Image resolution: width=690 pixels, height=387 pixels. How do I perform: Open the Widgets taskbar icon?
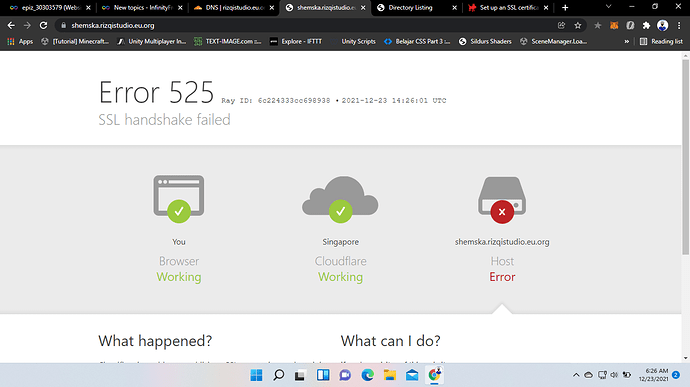pyautogui.click(x=323, y=375)
